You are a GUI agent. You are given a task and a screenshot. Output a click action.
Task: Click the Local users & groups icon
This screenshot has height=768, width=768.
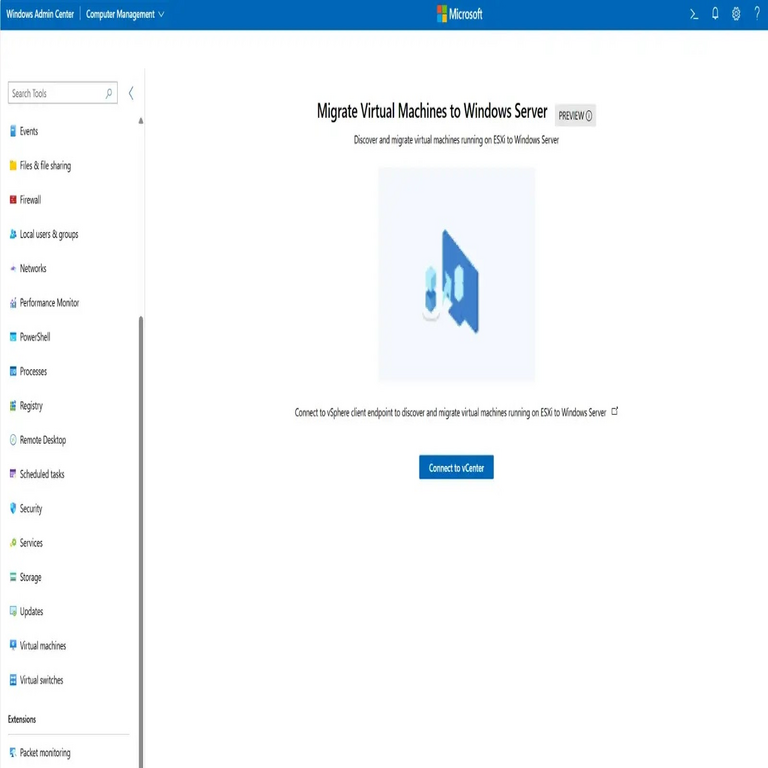[13, 234]
